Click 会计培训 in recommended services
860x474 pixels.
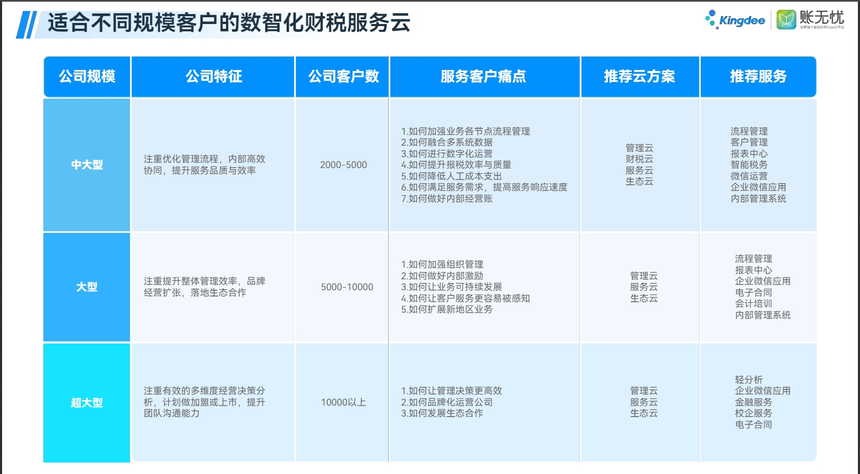(754, 303)
